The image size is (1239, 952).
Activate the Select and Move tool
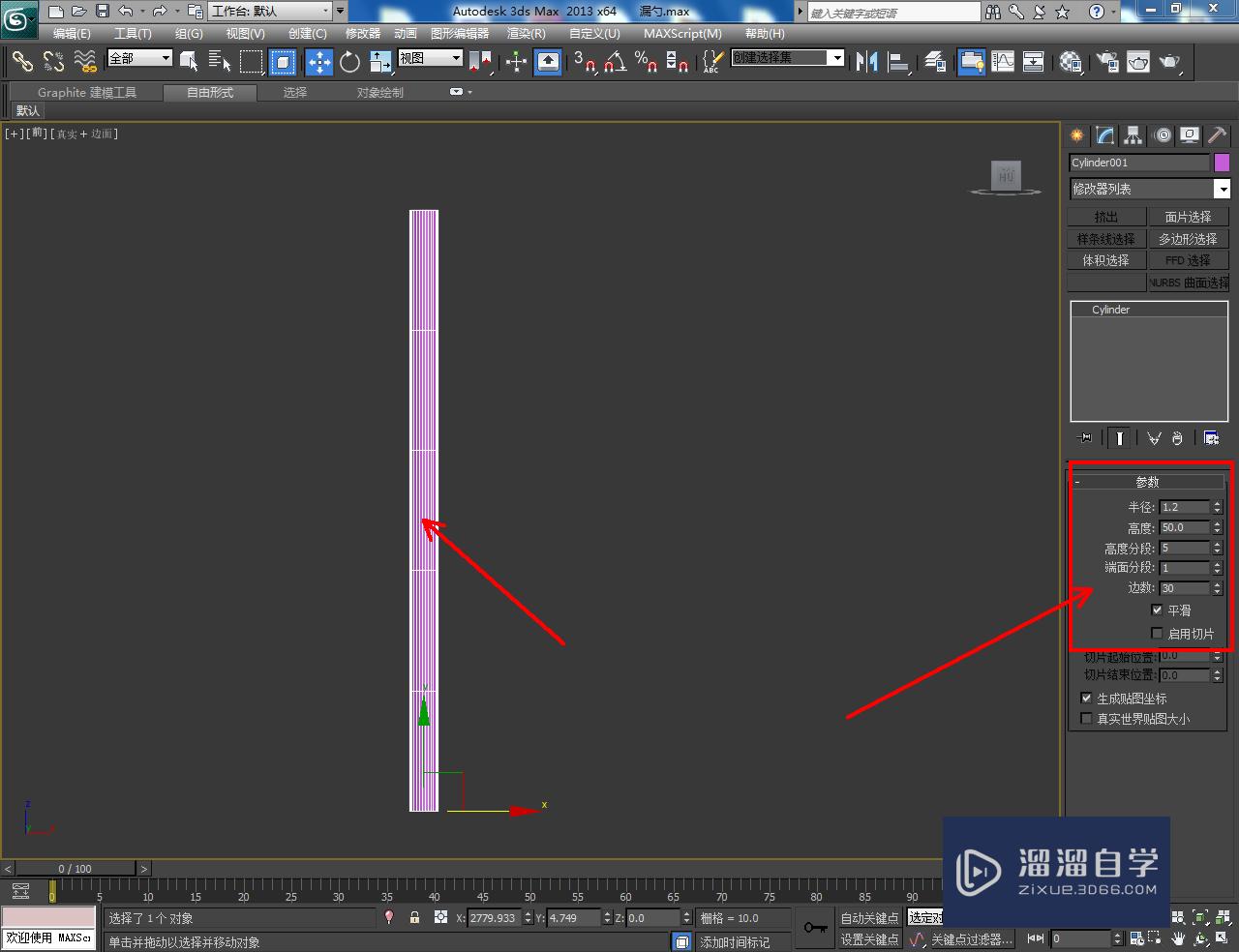(319, 62)
